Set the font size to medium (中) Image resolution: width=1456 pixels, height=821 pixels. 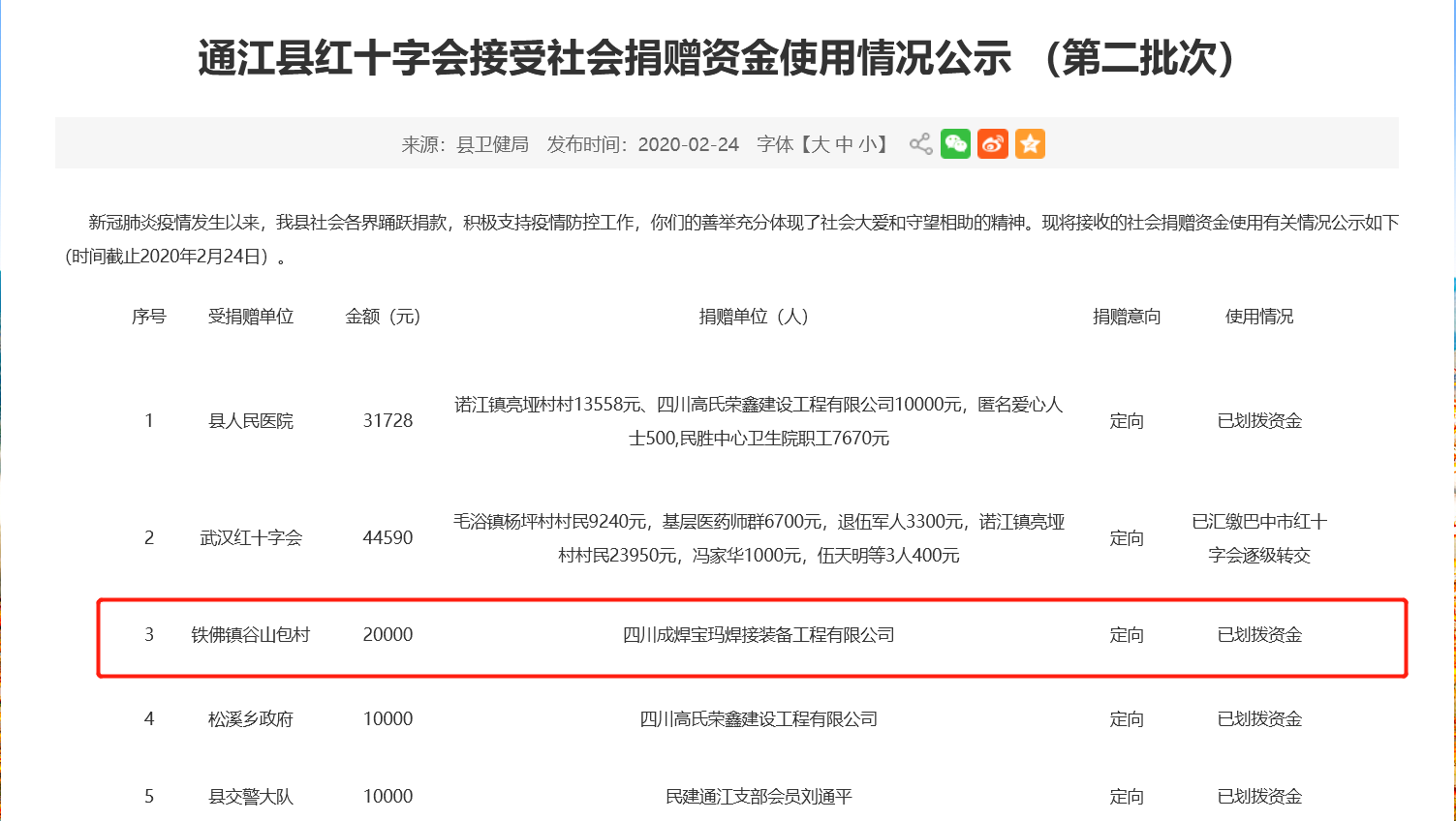pos(844,144)
